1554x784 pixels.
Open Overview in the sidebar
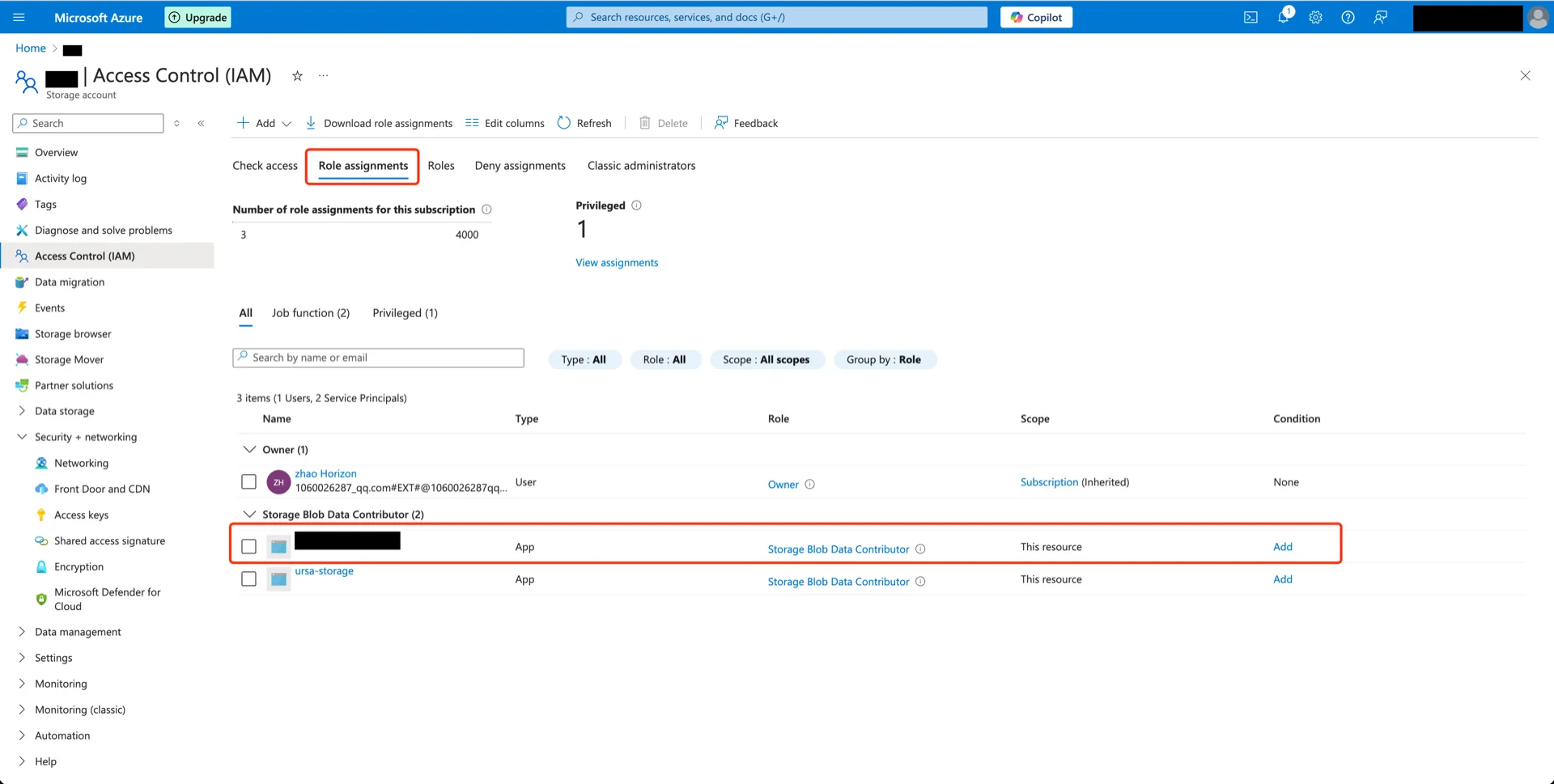pyautogui.click(x=56, y=152)
